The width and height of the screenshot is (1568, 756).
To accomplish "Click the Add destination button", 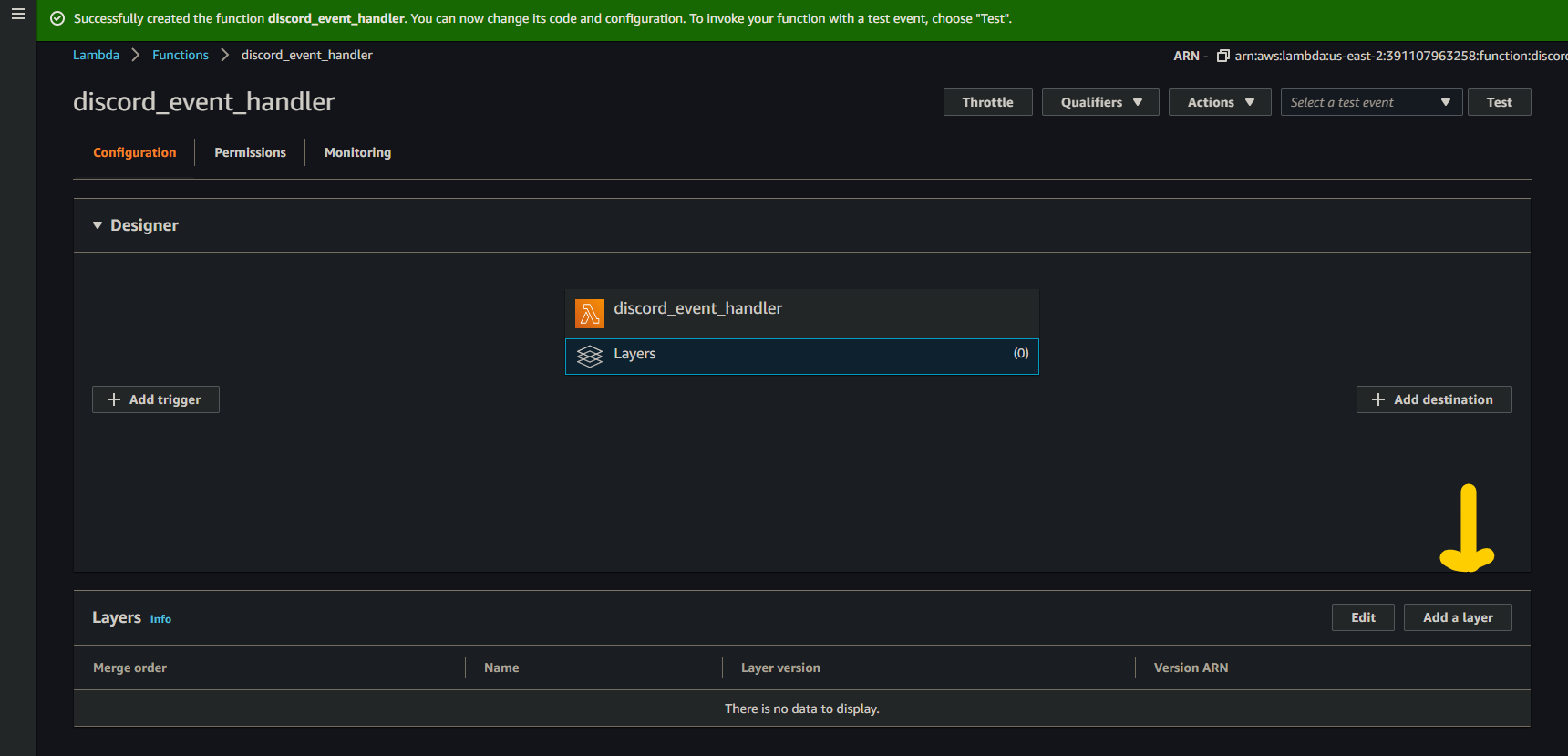I will coord(1434,399).
